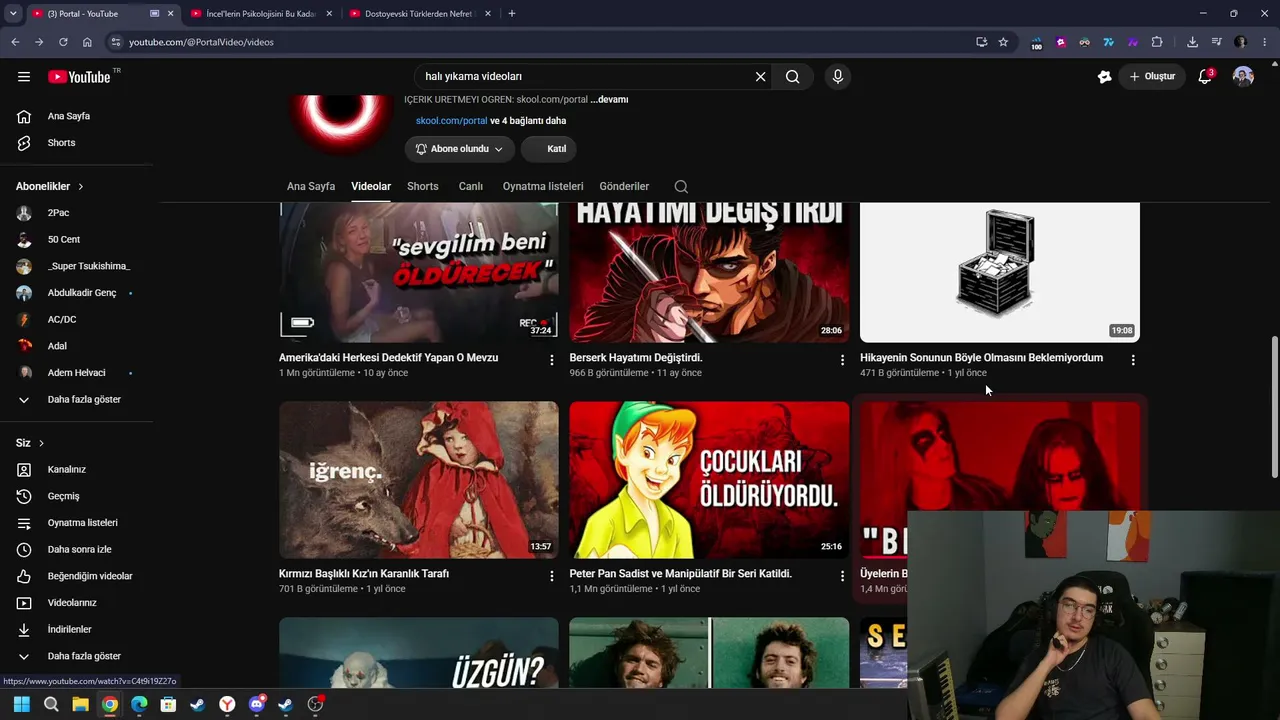
Task: Run the search with the magnifier button
Action: tap(793, 77)
